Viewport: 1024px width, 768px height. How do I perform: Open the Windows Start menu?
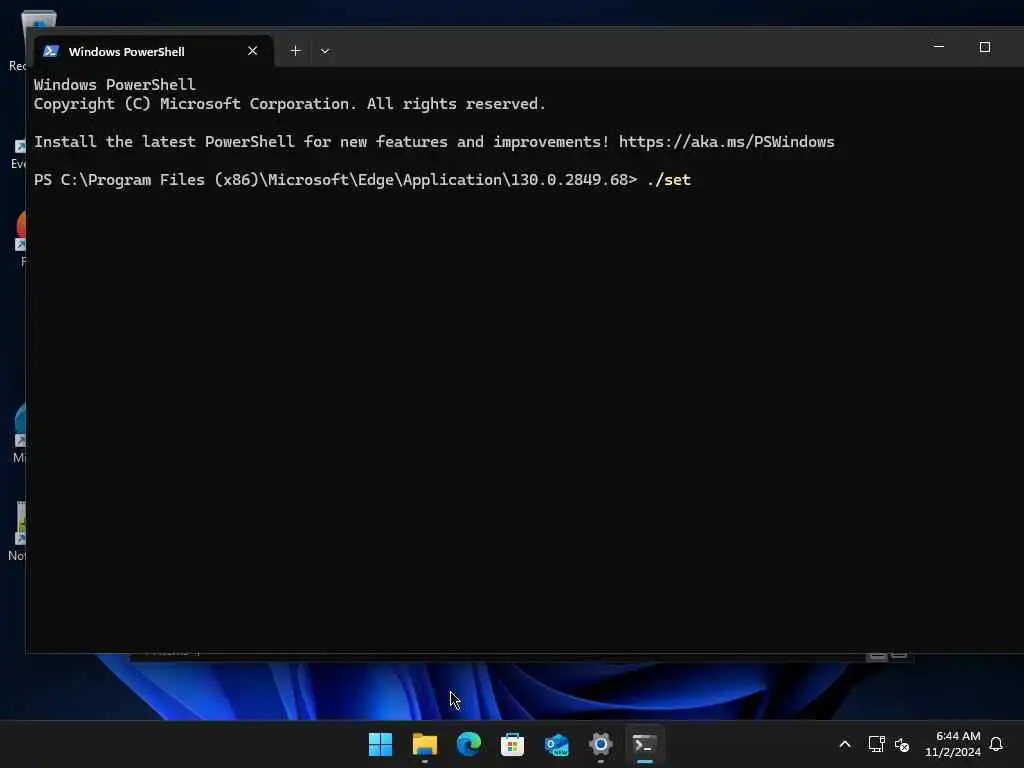point(381,744)
